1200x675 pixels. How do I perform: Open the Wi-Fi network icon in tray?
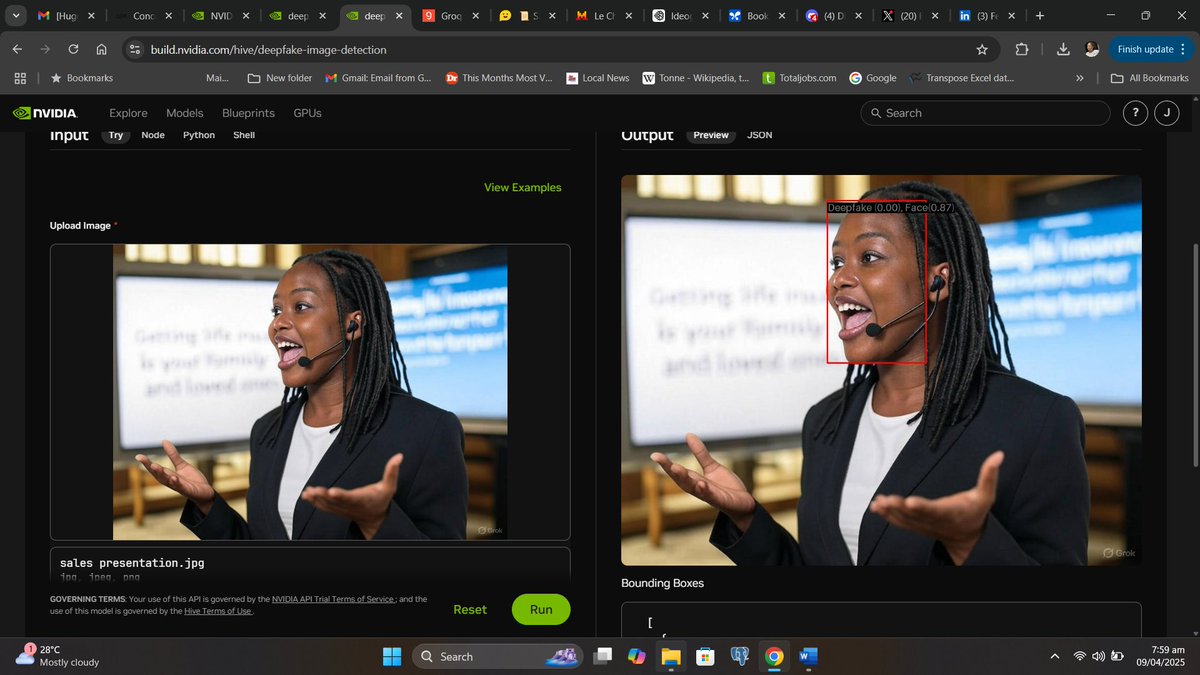1080,656
